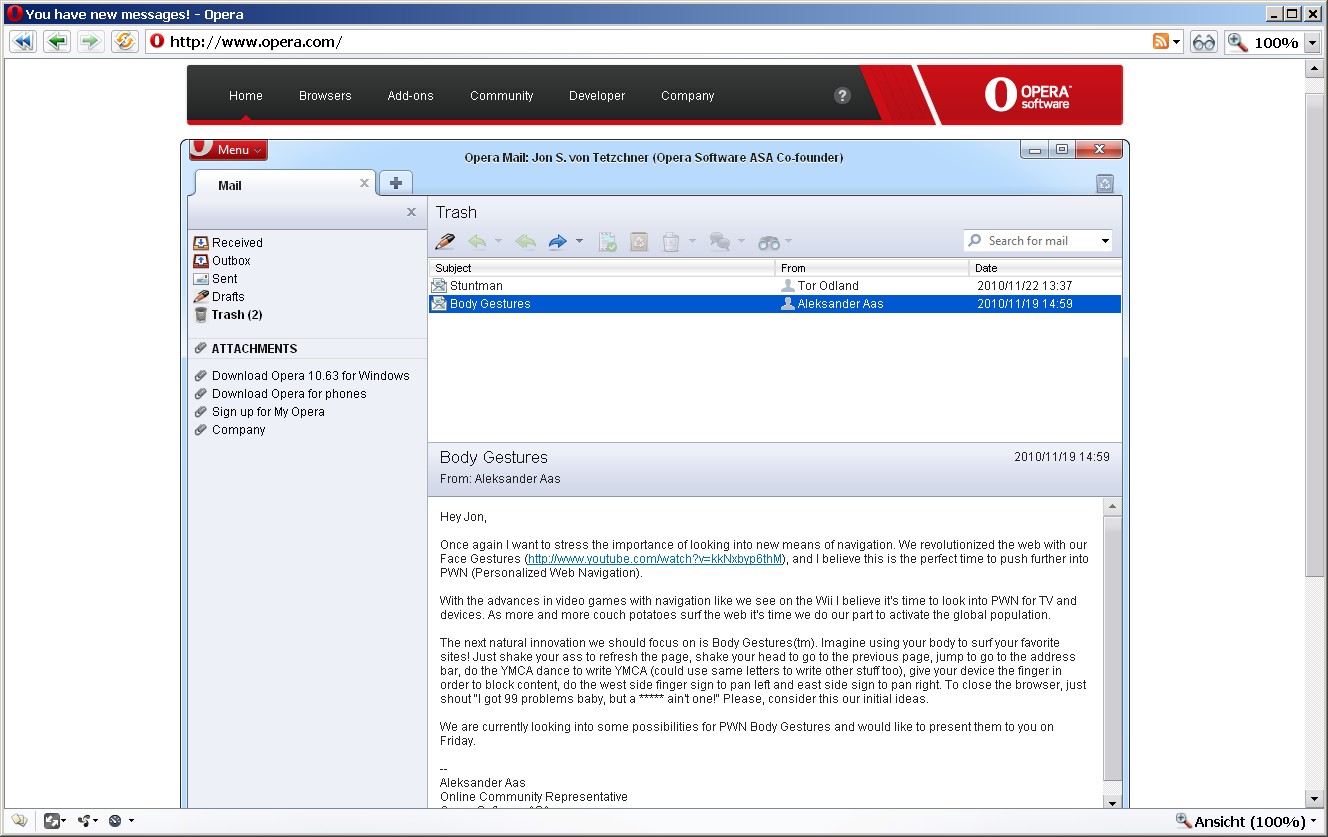Compose a new mail message
This screenshot has height=837, width=1328.
pyautogui.click(x=445, y=241)
